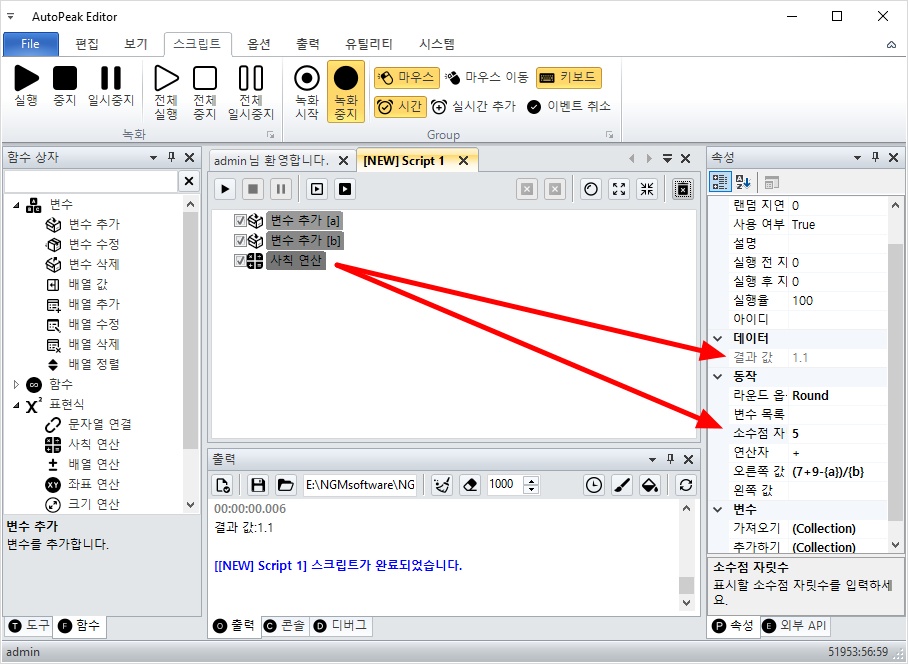Stop recording with 녹화 중지
Screen dimensions: 908x664
(x=346, y=91)
